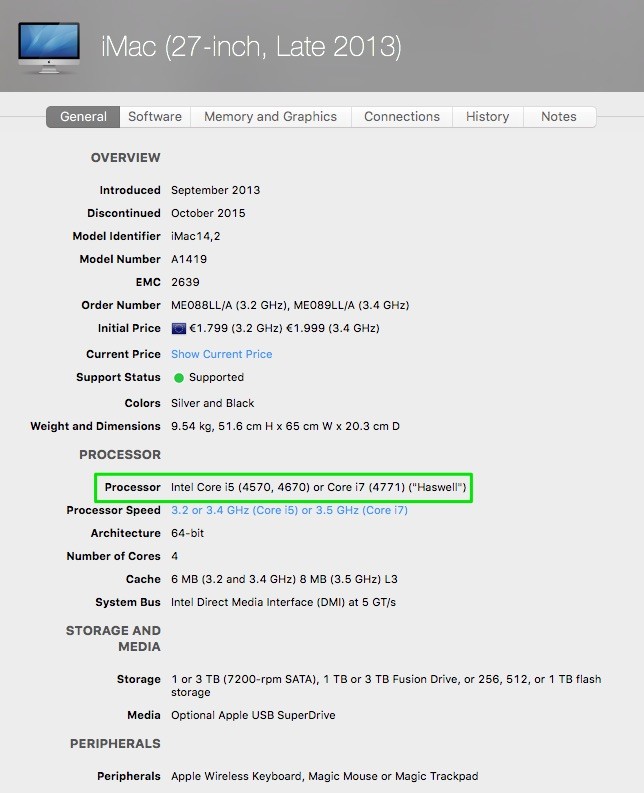Select the Introduced value September 2013
The width and height of the screenshot is (644, 793).
pyautogui.click(x=216, y=190)
